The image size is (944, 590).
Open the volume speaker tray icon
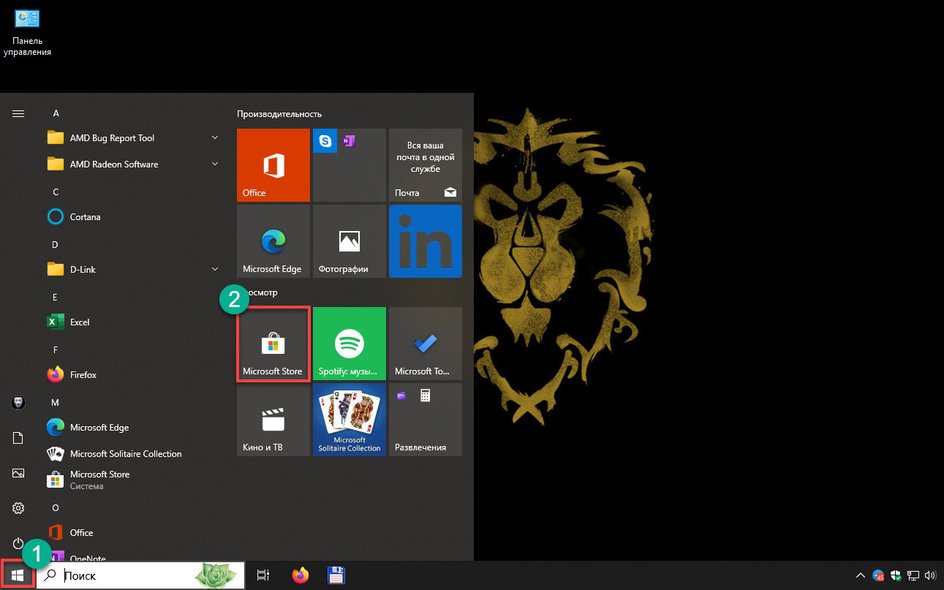pyautogui.click(x=931, y=576)
